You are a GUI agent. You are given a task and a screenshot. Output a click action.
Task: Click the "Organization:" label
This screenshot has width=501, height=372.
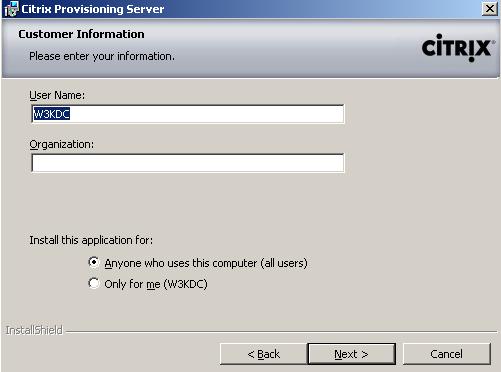click(62, 144)
